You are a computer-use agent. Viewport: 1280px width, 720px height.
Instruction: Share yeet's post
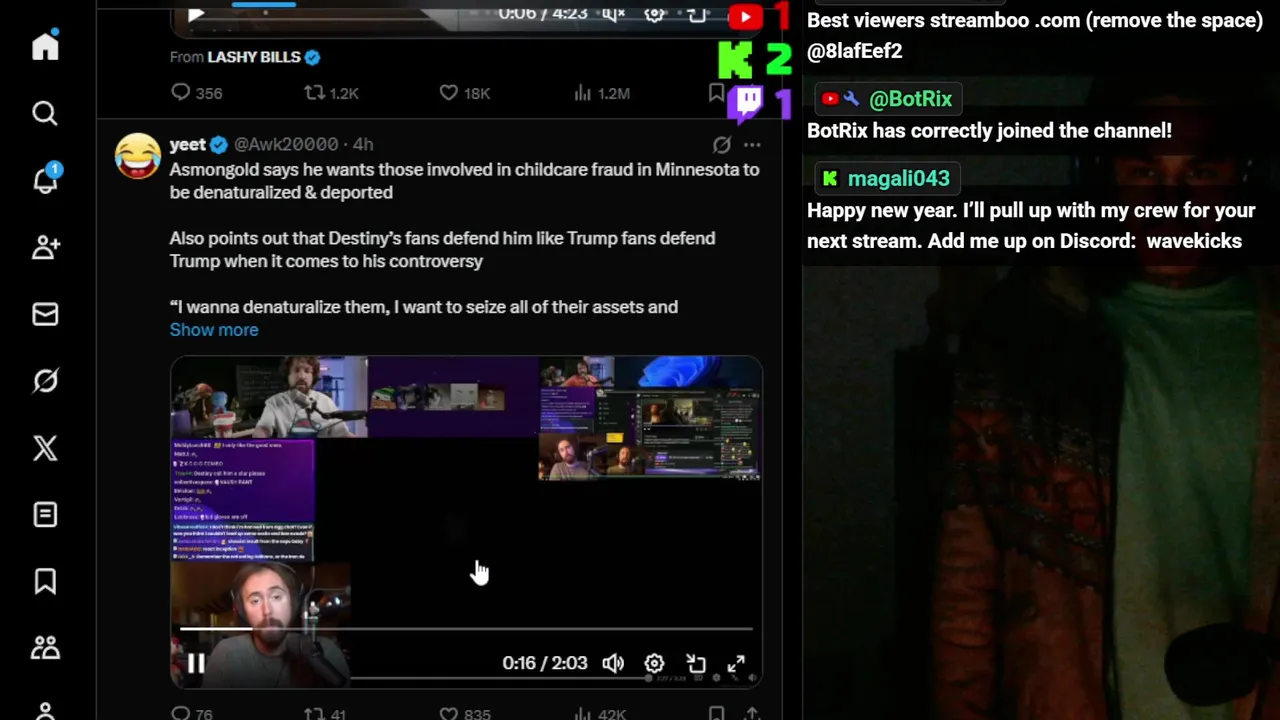752,713
